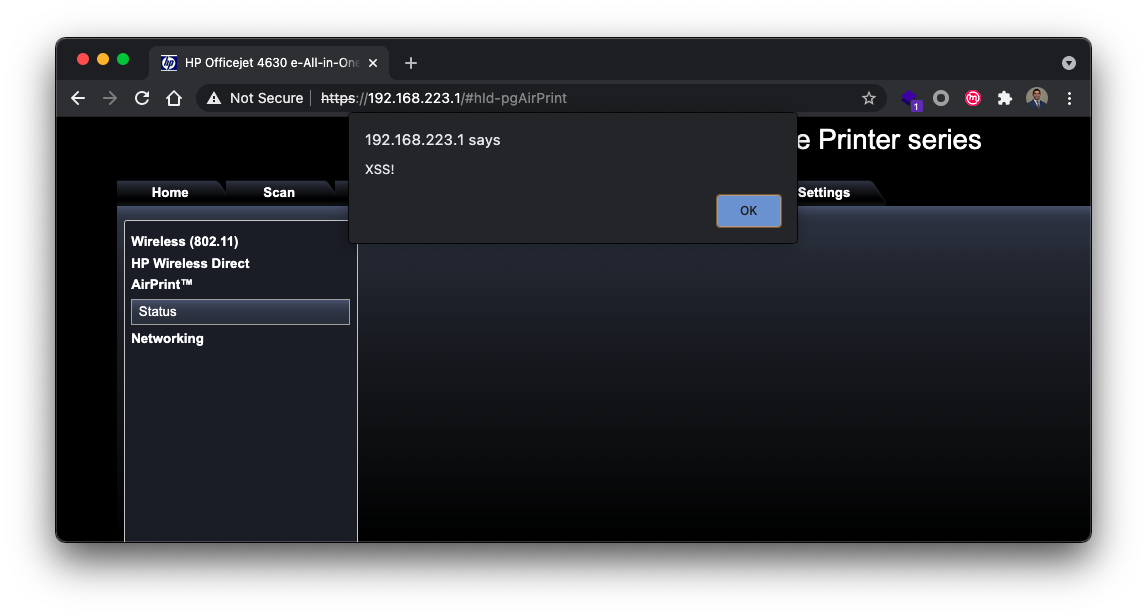Open the Chrome three-dot menu
1147x616 pixels.
1069,98
